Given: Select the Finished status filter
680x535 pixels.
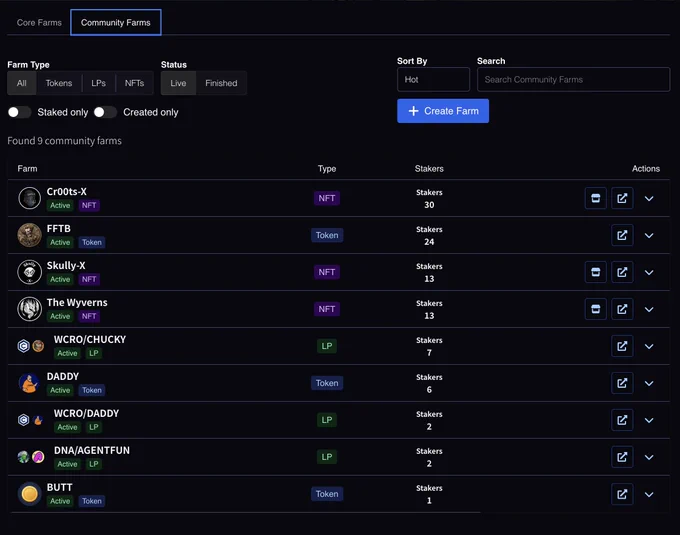Looking at the screenshot, I should 221,83.
